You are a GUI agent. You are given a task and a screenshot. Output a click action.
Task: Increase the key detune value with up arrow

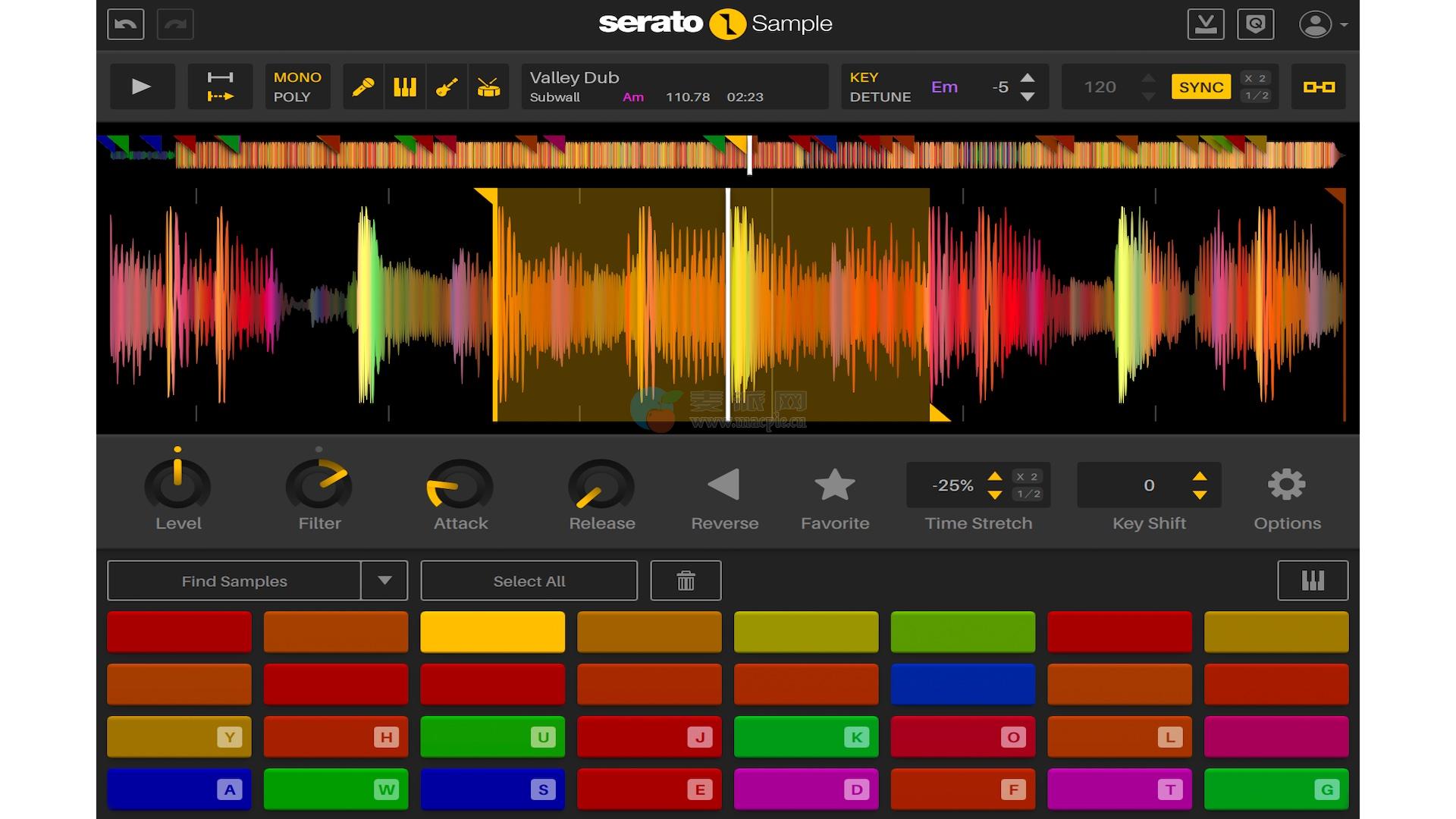[1028, 78]
